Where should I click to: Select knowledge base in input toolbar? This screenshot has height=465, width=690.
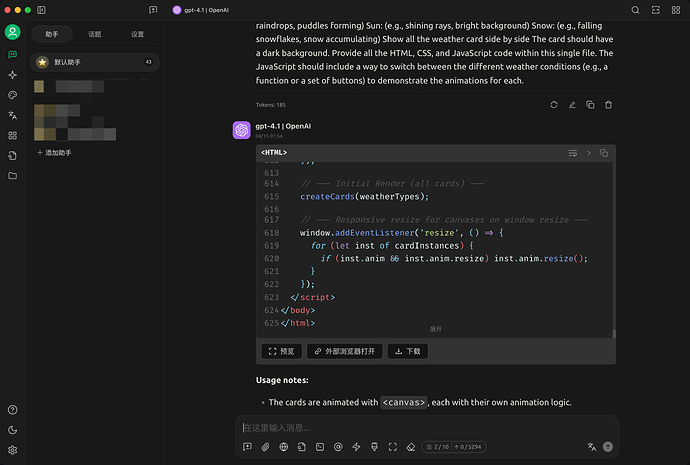(301, 447)
